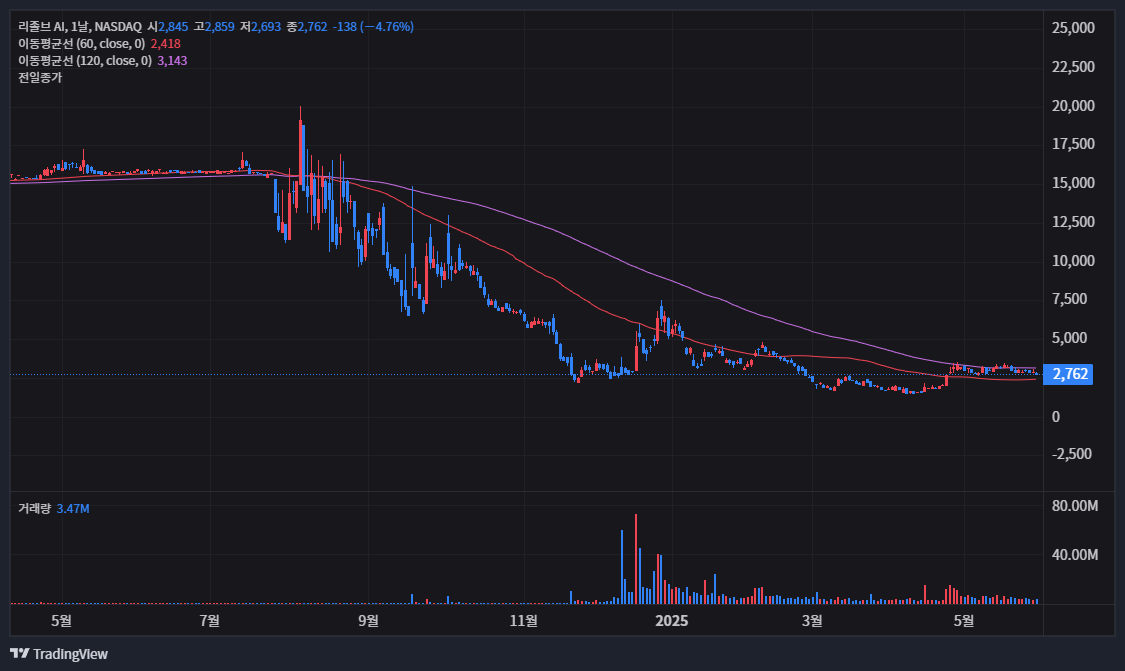Image resolution: width=1125 pixels, height=671 pixels.
Task: Click the 25,000 price axis label
Action: click(1073, 28)
